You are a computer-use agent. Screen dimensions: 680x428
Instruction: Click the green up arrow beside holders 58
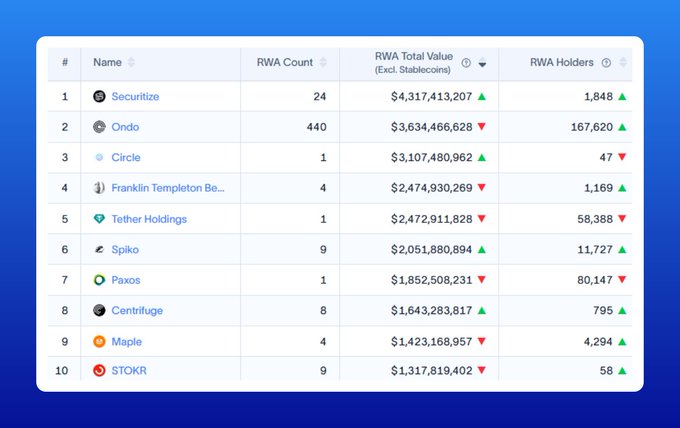[x=622, y=370]
